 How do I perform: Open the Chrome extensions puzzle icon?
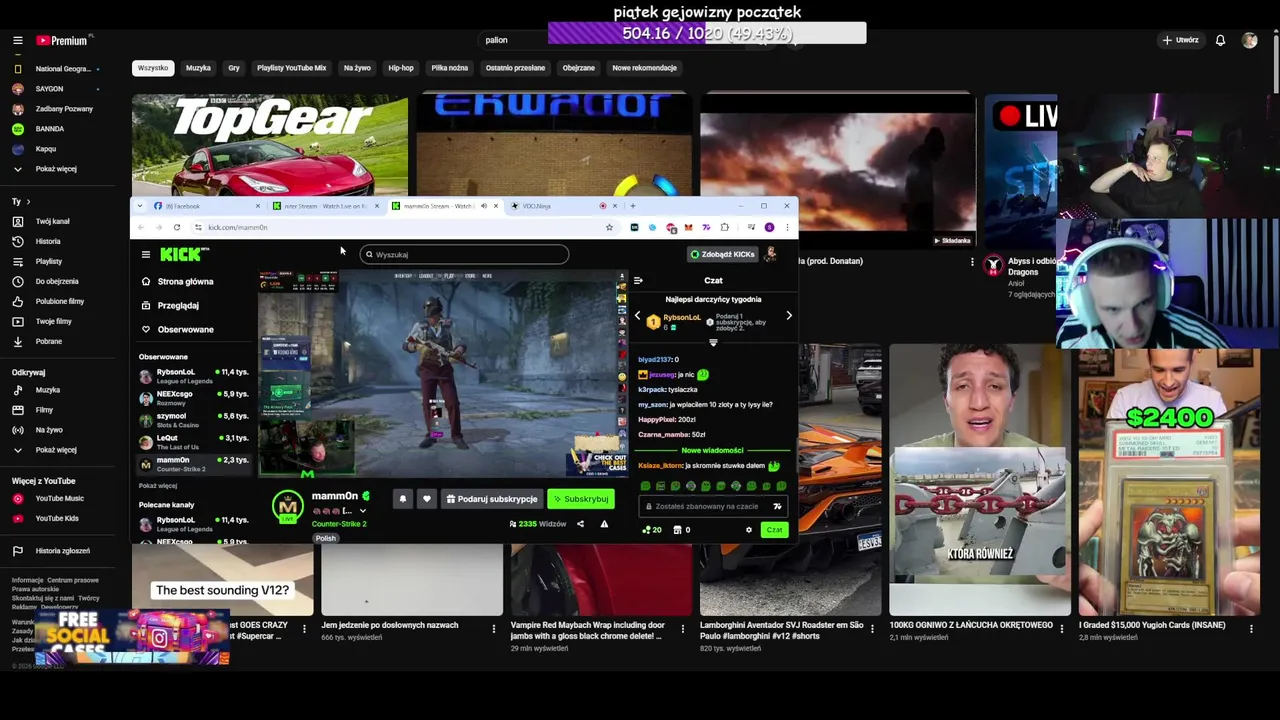coord(725,227)
